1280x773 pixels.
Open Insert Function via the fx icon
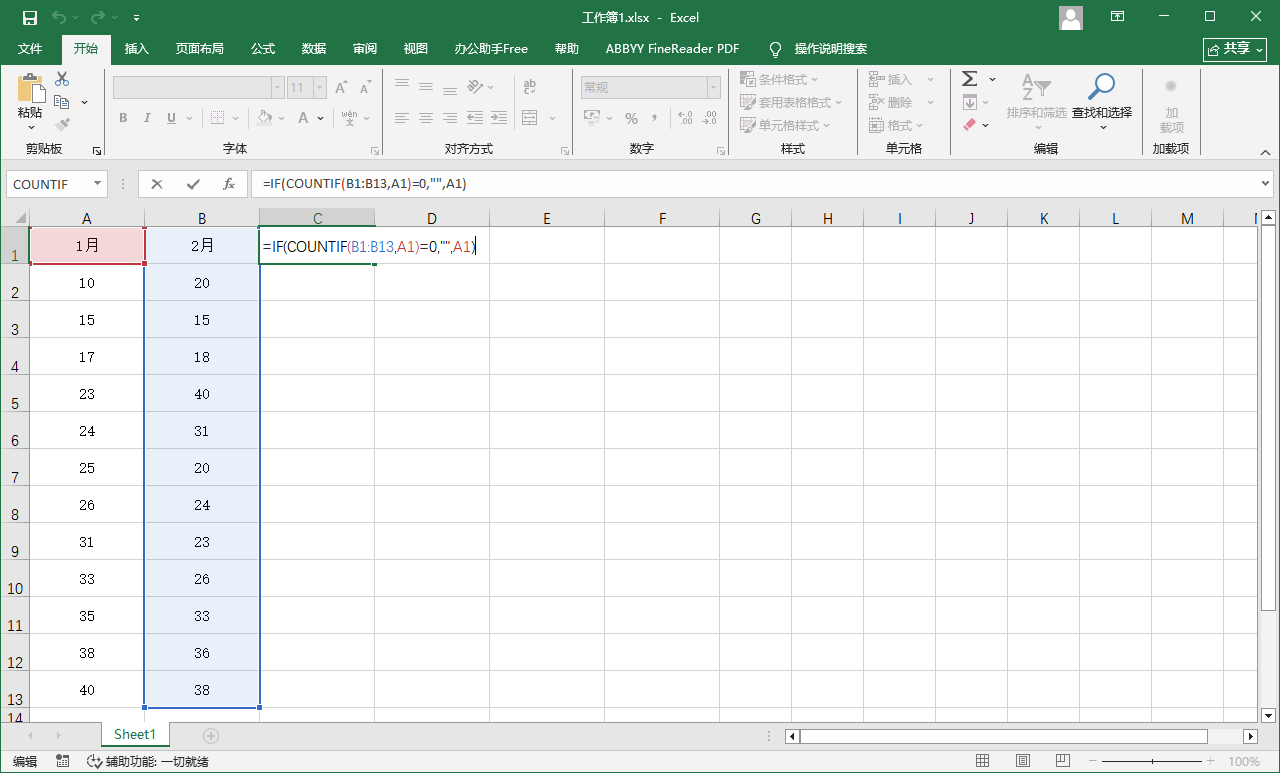(x=229, y=184)
